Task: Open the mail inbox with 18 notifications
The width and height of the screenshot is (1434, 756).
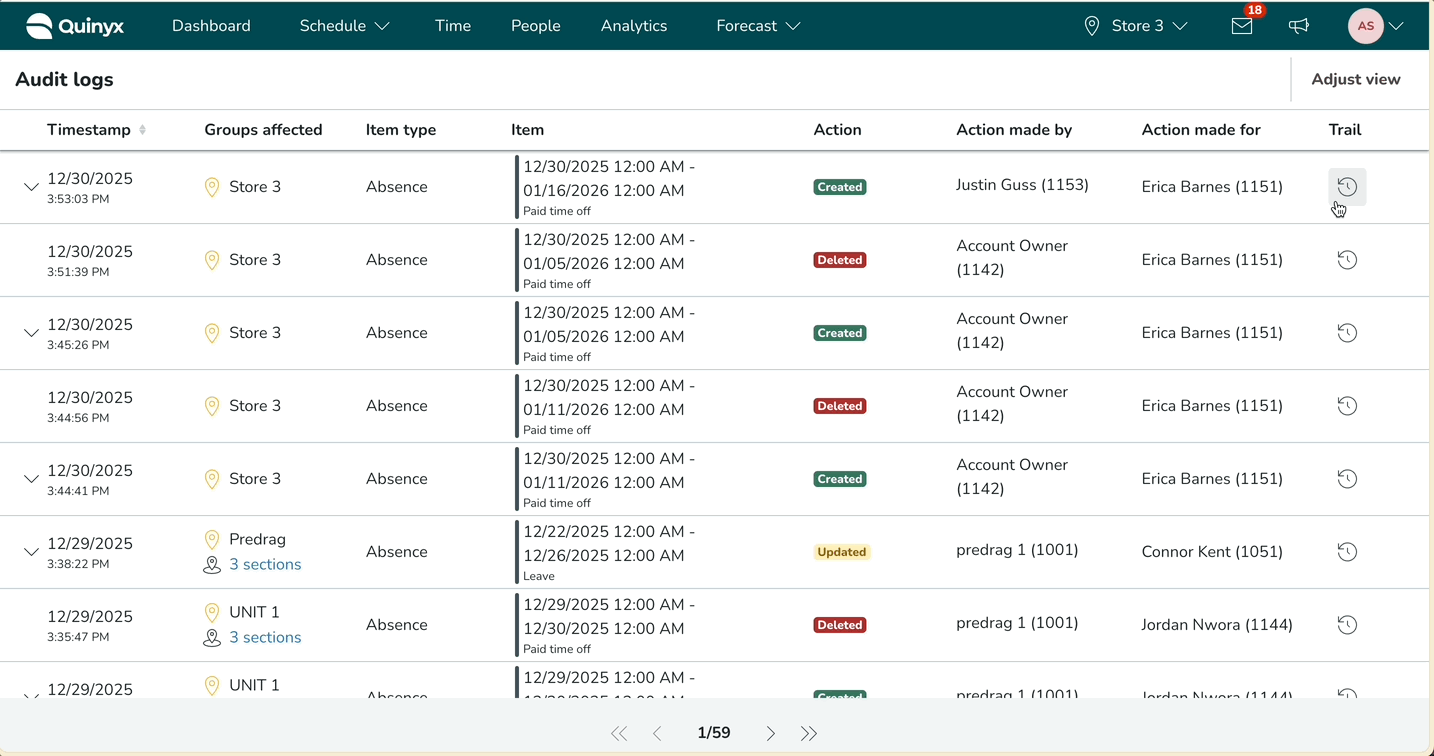Action: [x=1242, y=26]
